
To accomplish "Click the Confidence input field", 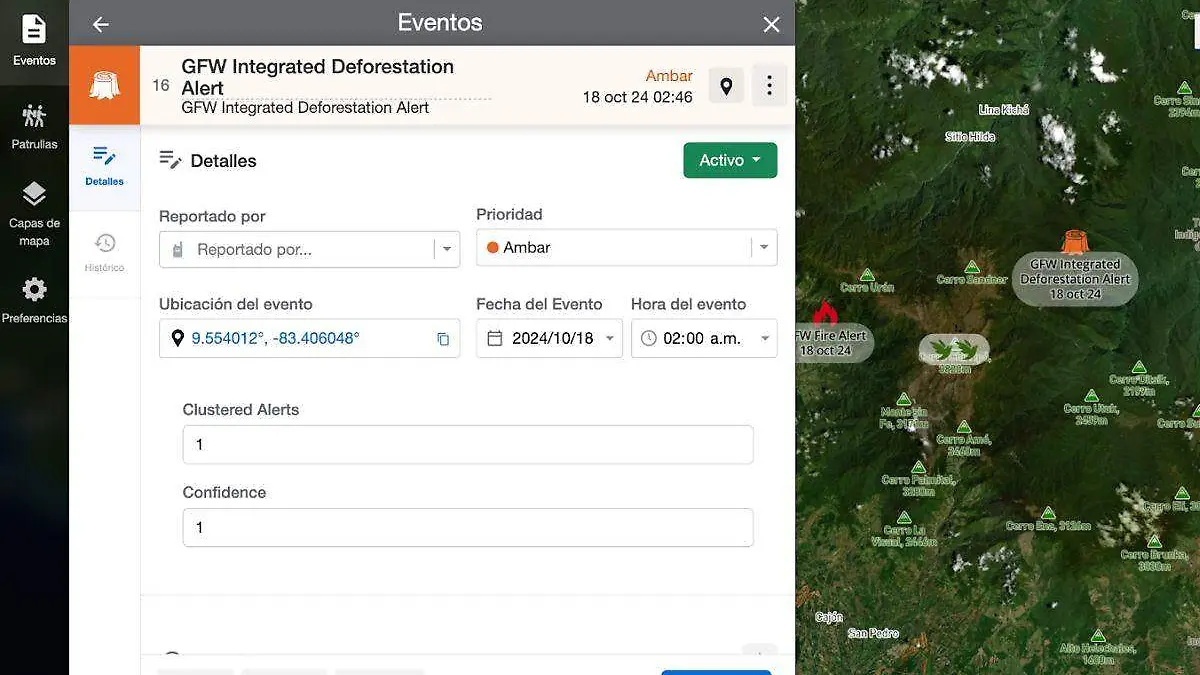I will coord(467,528).
